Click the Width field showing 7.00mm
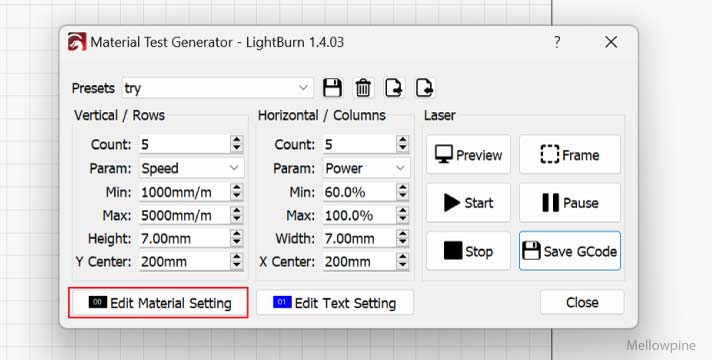The width and height of the screenshot is (712, 360). click(360, 238)
